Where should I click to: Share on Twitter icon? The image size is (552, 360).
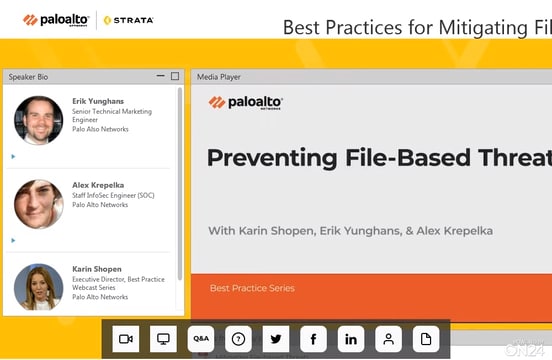tap(276, 339)
